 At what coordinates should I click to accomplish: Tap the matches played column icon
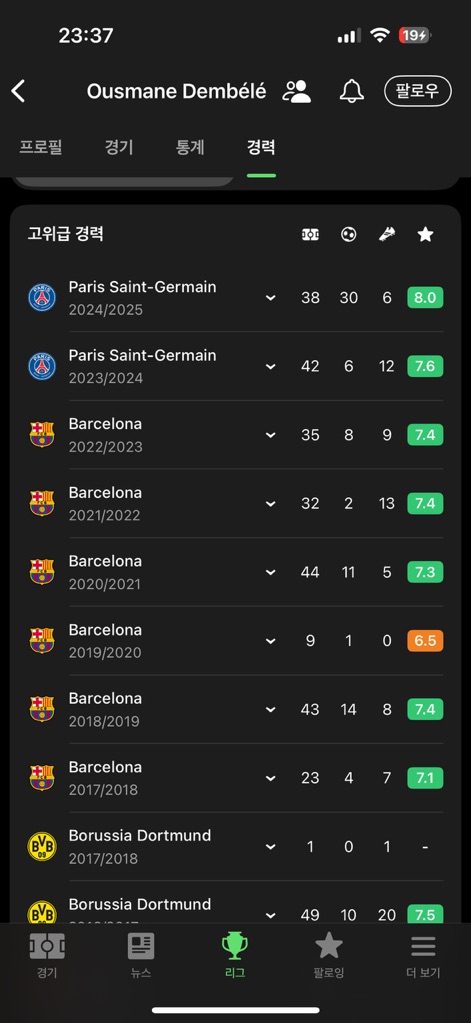click(x=311, y=235)
